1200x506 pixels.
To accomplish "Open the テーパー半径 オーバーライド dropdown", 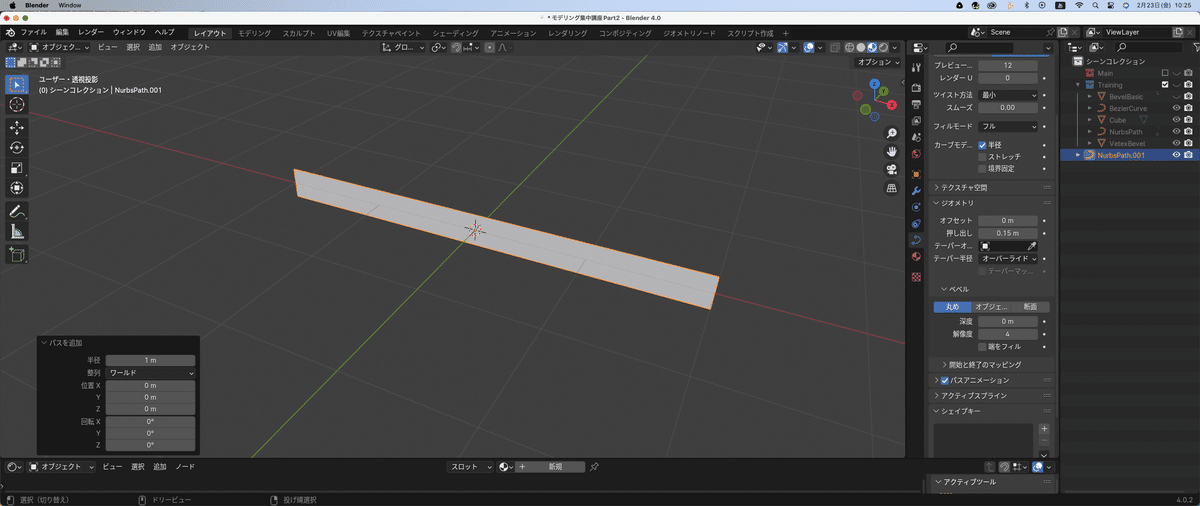I will pyautogui.click(x=1008, y=258).
